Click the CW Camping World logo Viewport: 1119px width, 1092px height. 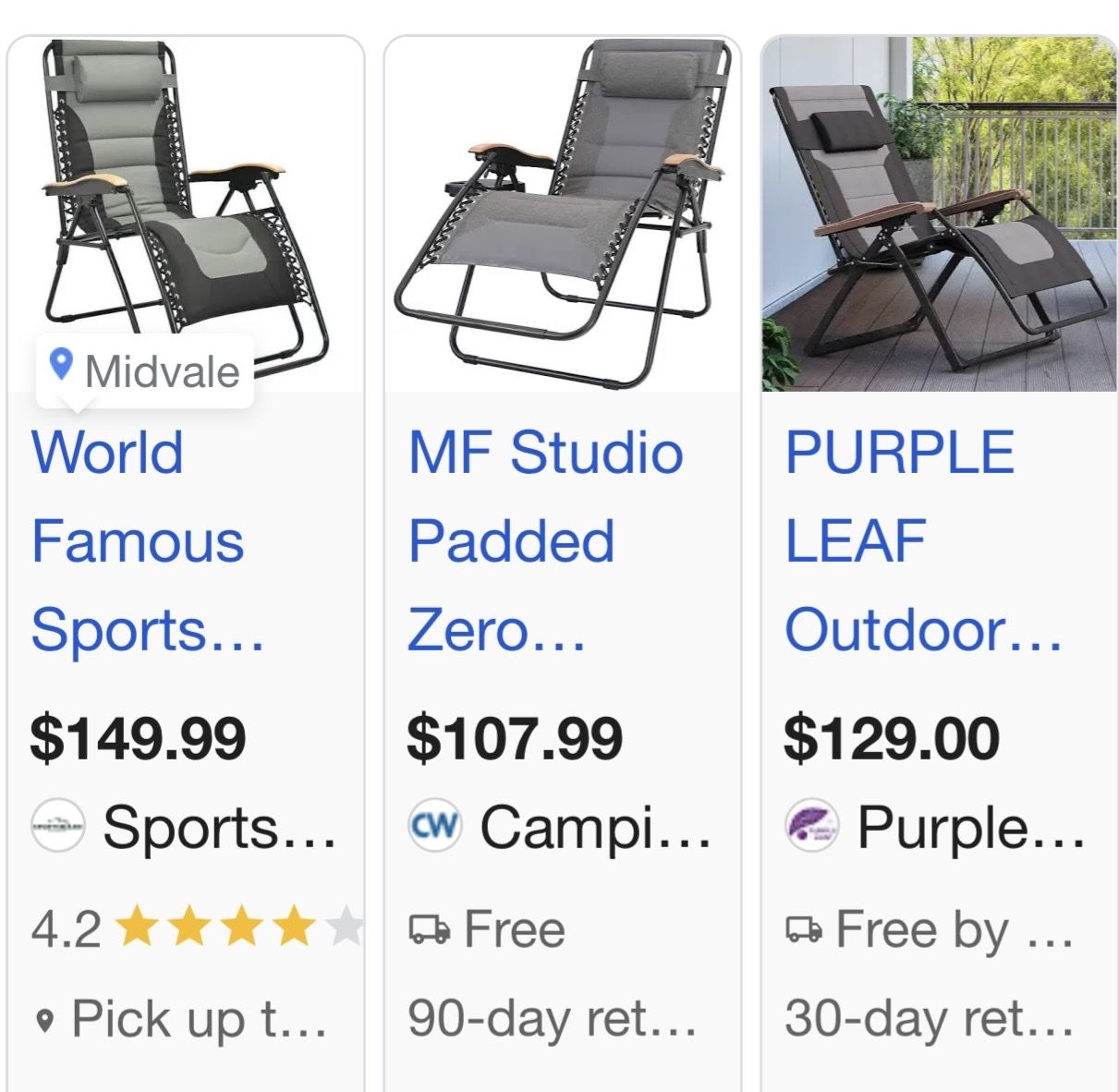tap(434, 825)
